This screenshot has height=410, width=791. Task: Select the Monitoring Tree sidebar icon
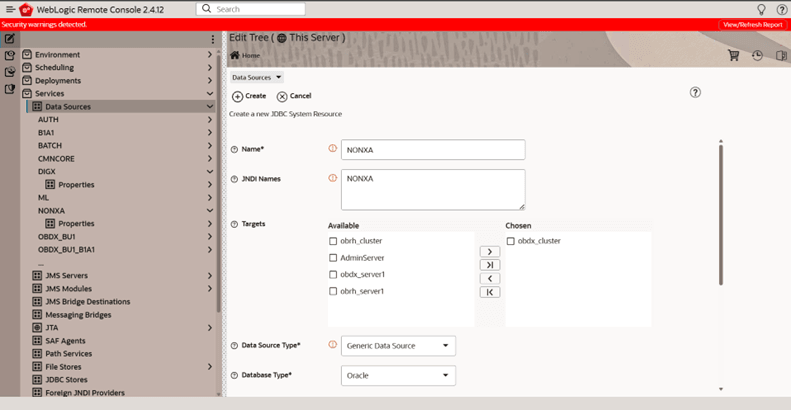click(x=10, y=72)
